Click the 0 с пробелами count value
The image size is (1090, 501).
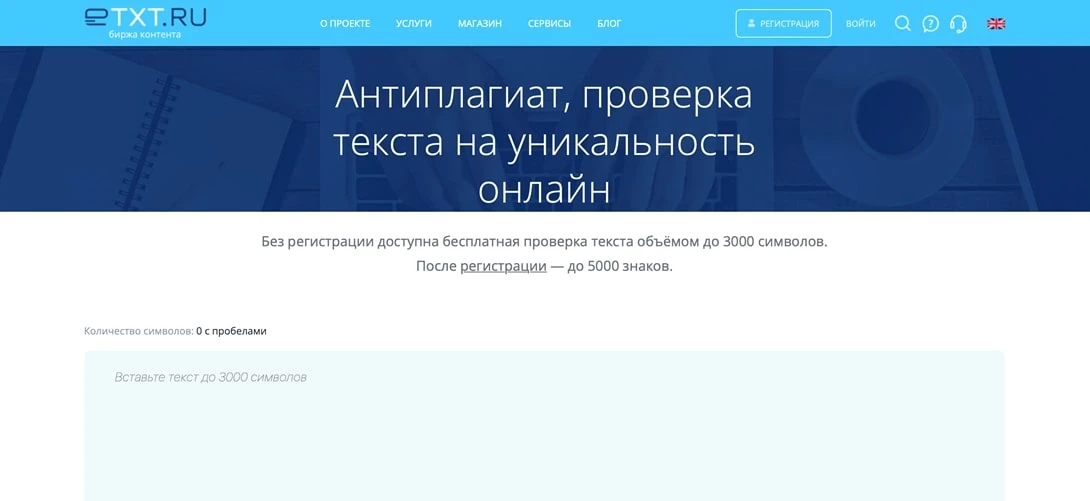pos(231,331)
